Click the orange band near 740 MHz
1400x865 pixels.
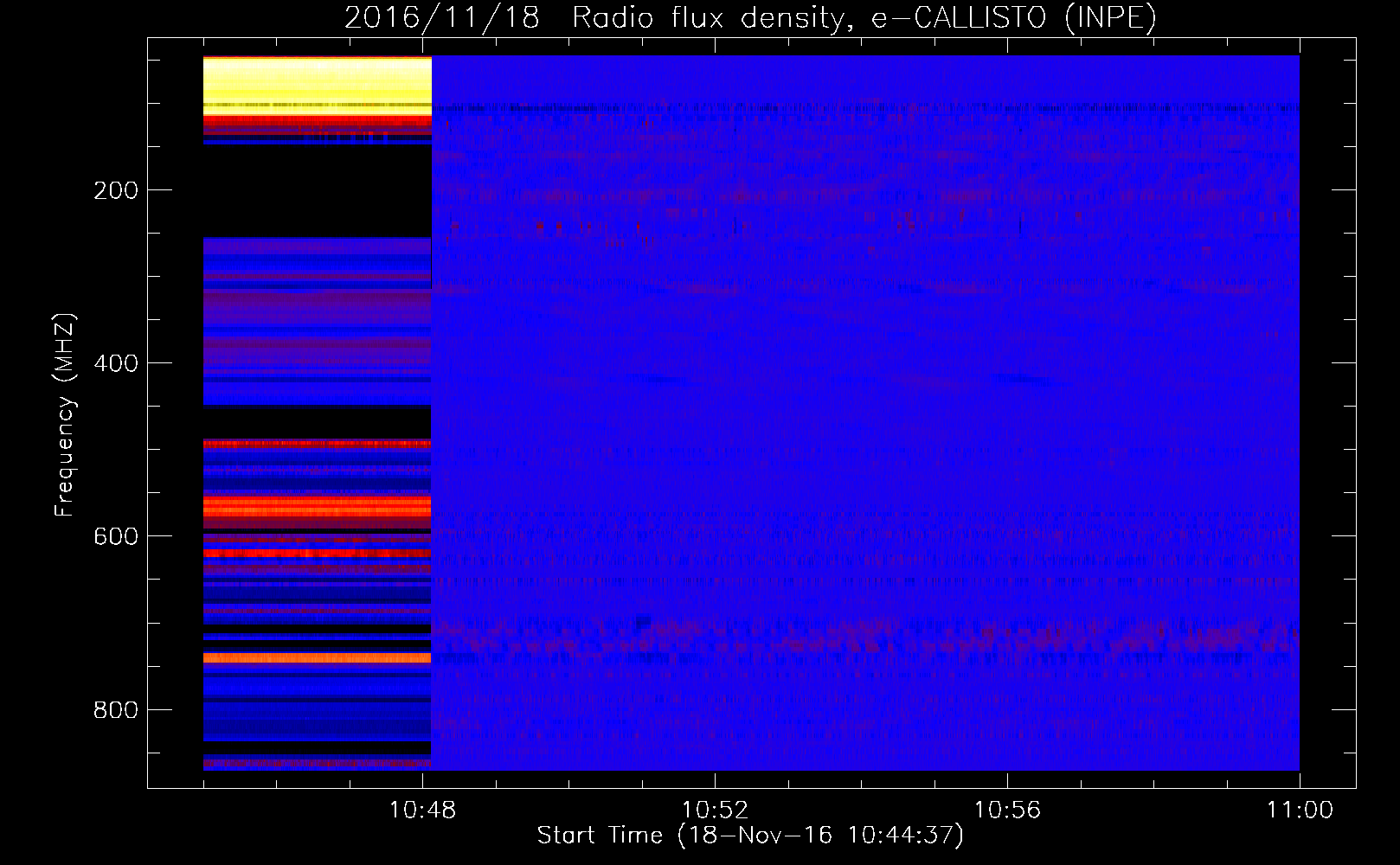[317, 658]
